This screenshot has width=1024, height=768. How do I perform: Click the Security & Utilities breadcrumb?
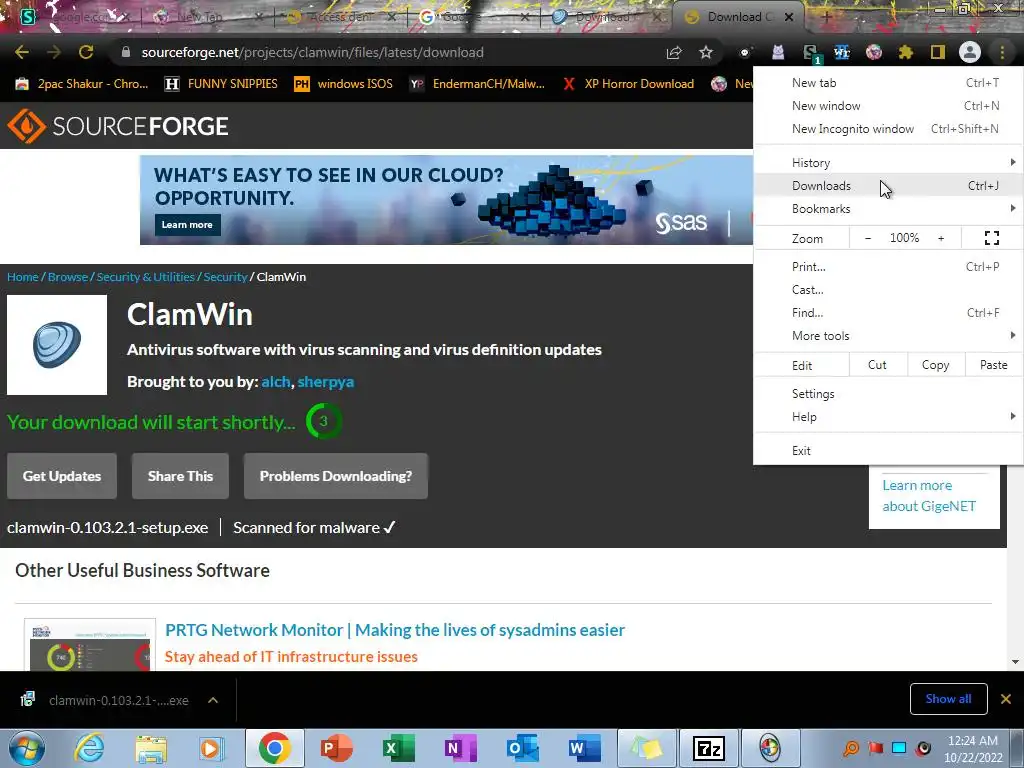point(146,277)
